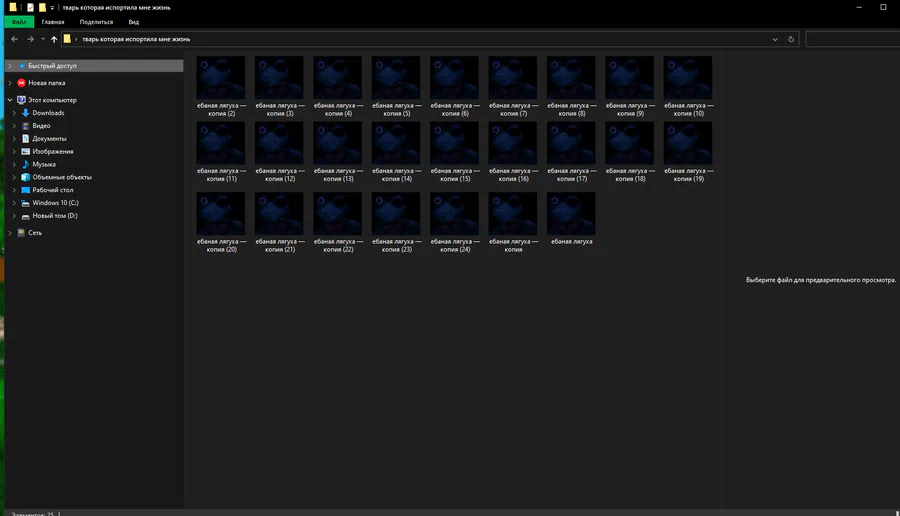Screen dimensions: 900x516
Task: Select Сеть in the navigation pane
Action: [x=35, y=233]
